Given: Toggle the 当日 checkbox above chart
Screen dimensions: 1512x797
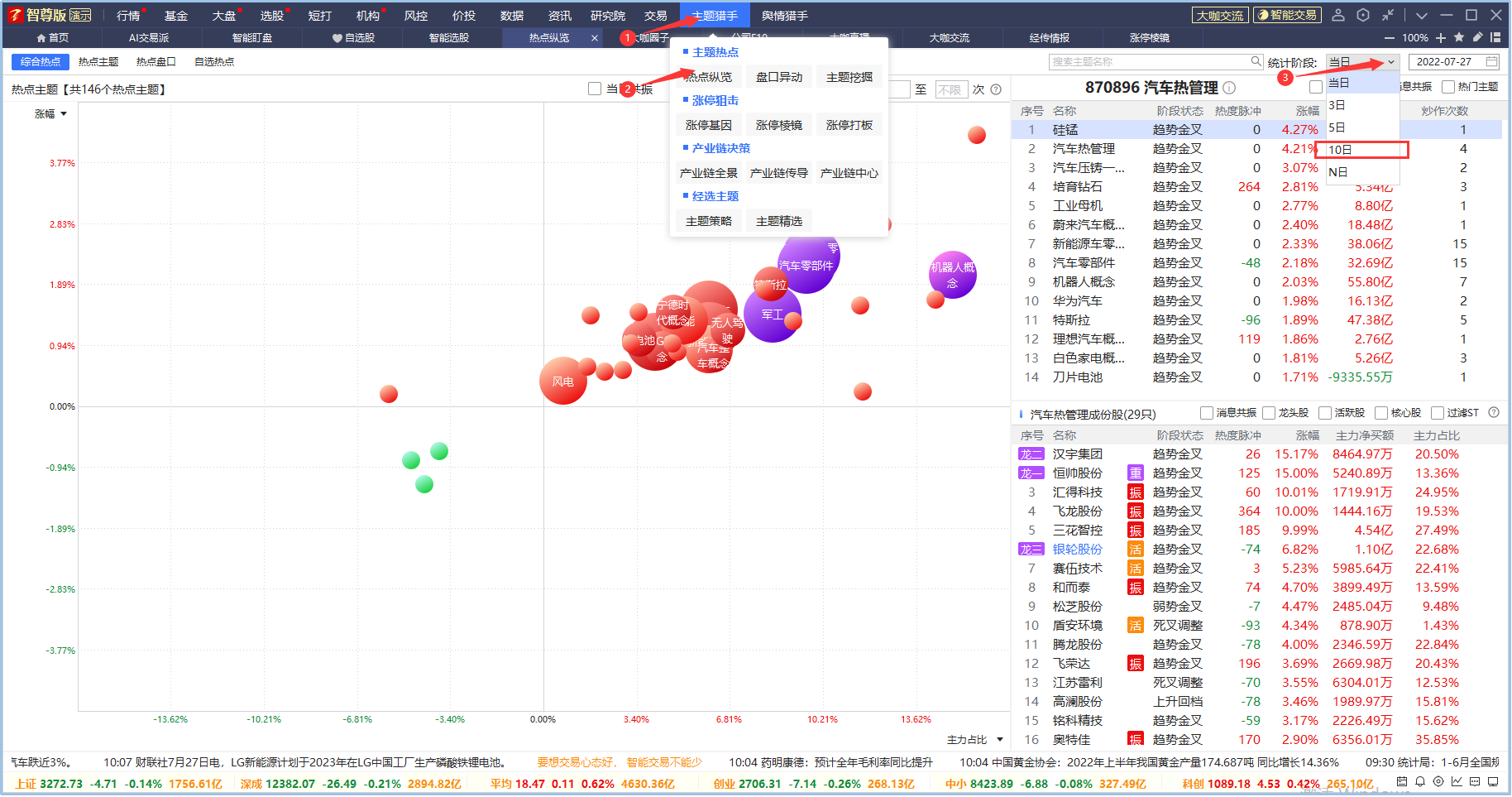Looking at the screenshot, I should pos(594,89).
